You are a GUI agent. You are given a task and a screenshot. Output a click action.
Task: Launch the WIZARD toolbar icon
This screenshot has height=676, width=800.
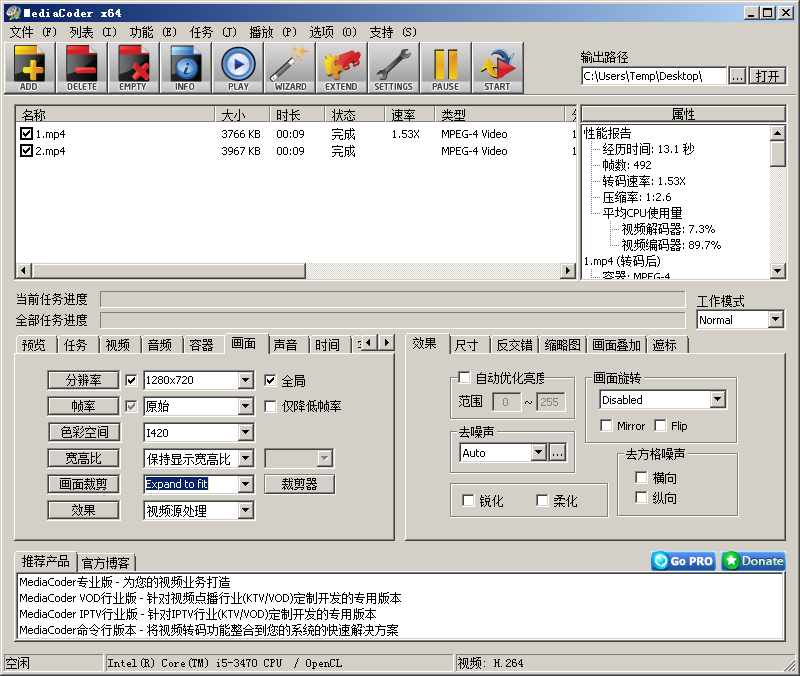pyautogui.click(x=290, y=67)
